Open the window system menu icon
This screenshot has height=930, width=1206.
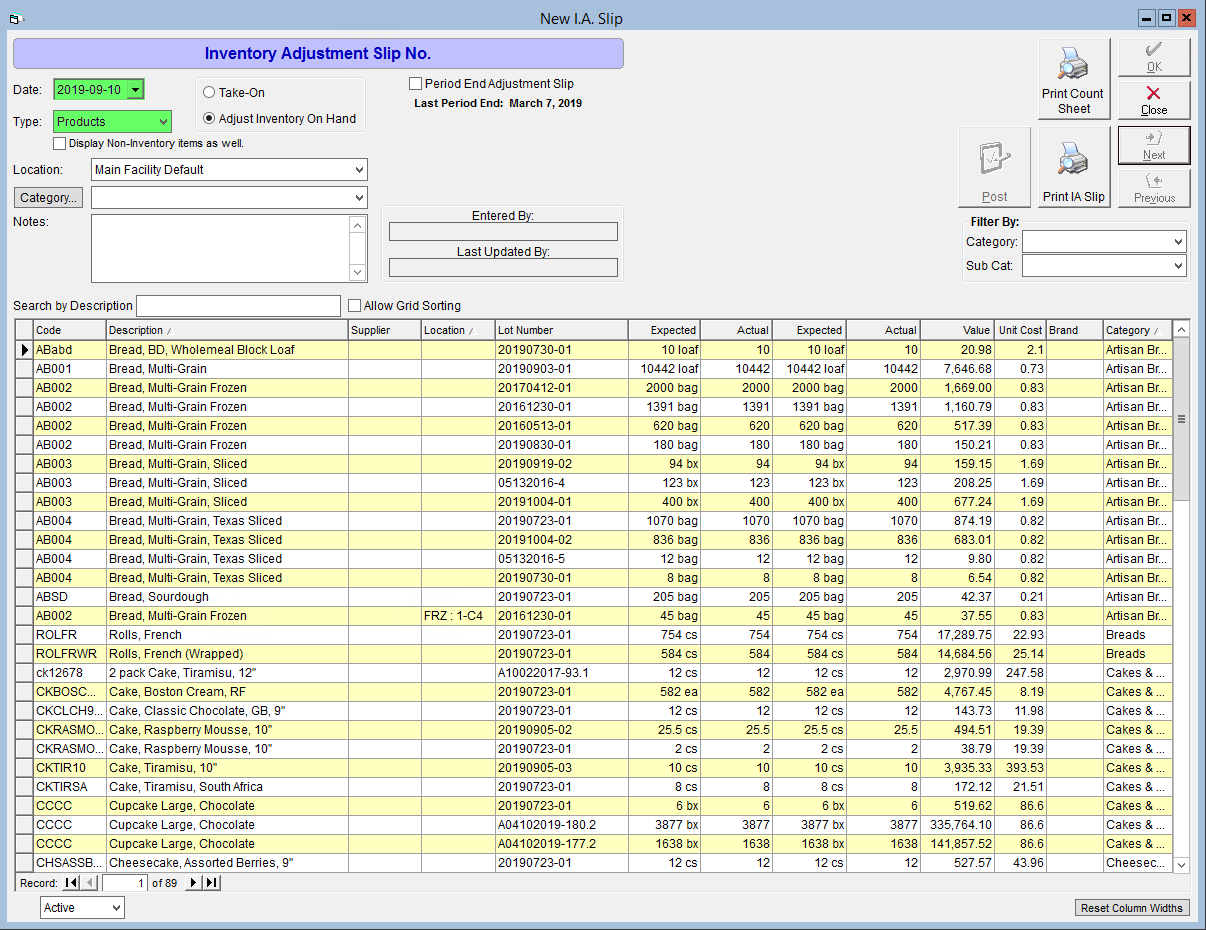(15, 18)
